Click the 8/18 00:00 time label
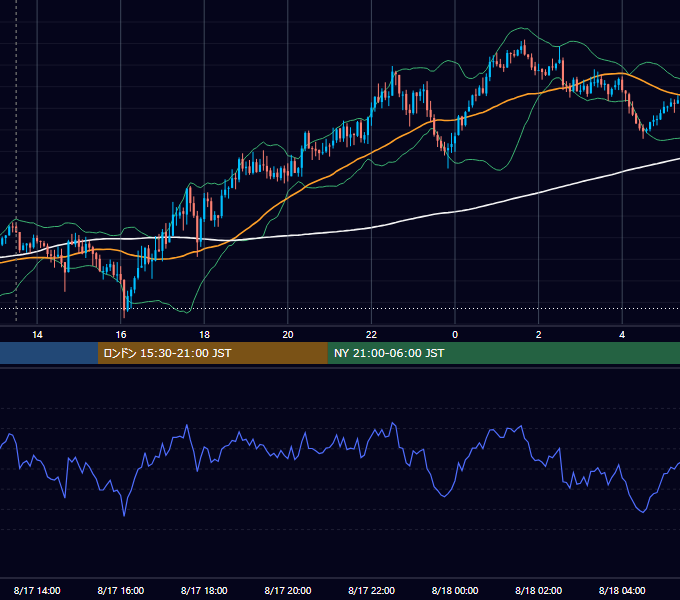This screenshot has width=680, height=600. (455, 590)
